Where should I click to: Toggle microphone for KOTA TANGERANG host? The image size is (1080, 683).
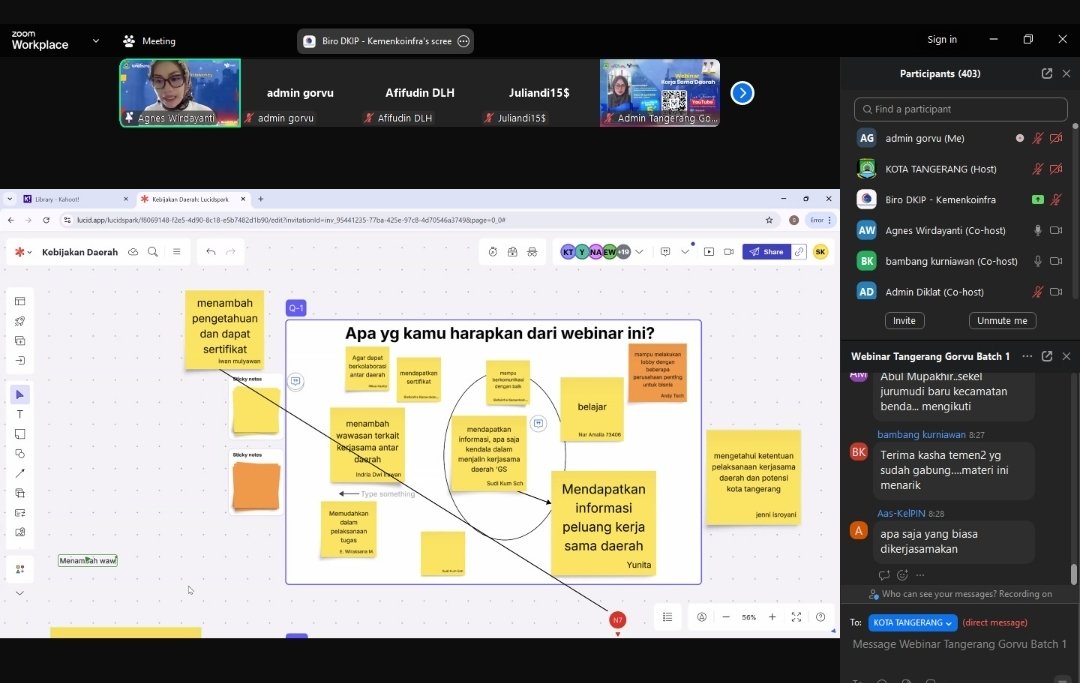[1037, 169]
